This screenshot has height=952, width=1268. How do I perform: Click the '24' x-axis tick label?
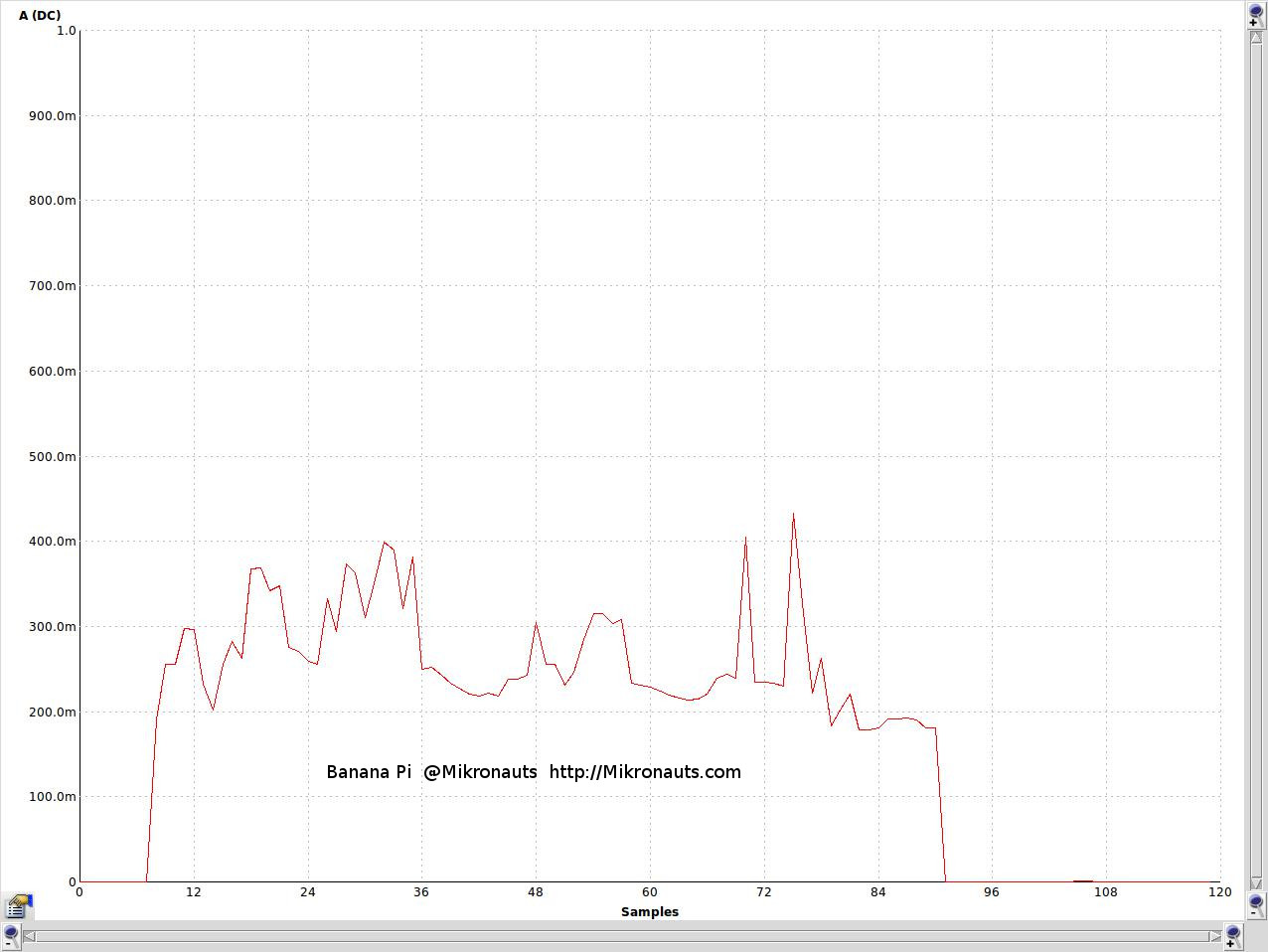(308, 892)
